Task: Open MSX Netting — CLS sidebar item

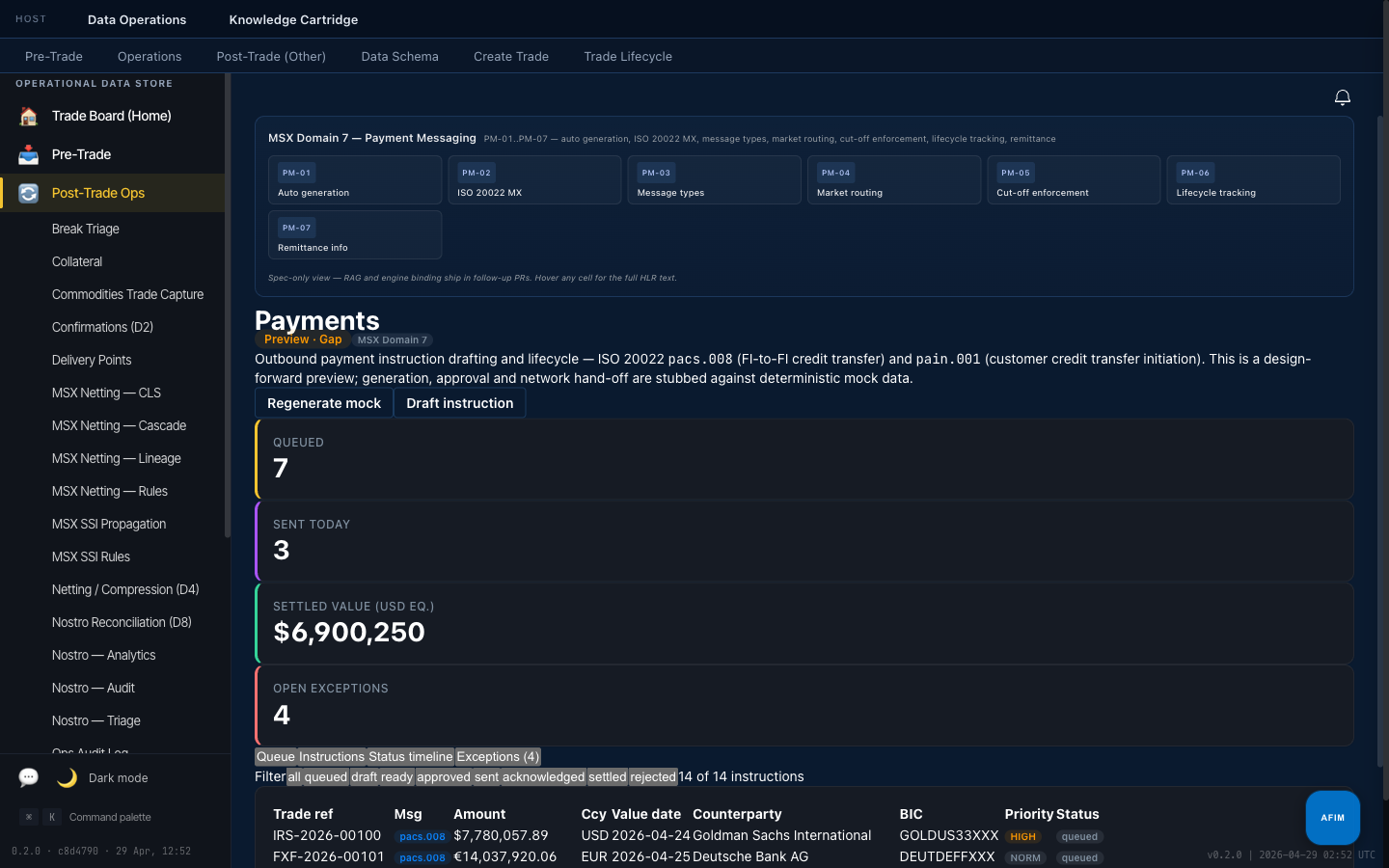Action: point(106,393)
